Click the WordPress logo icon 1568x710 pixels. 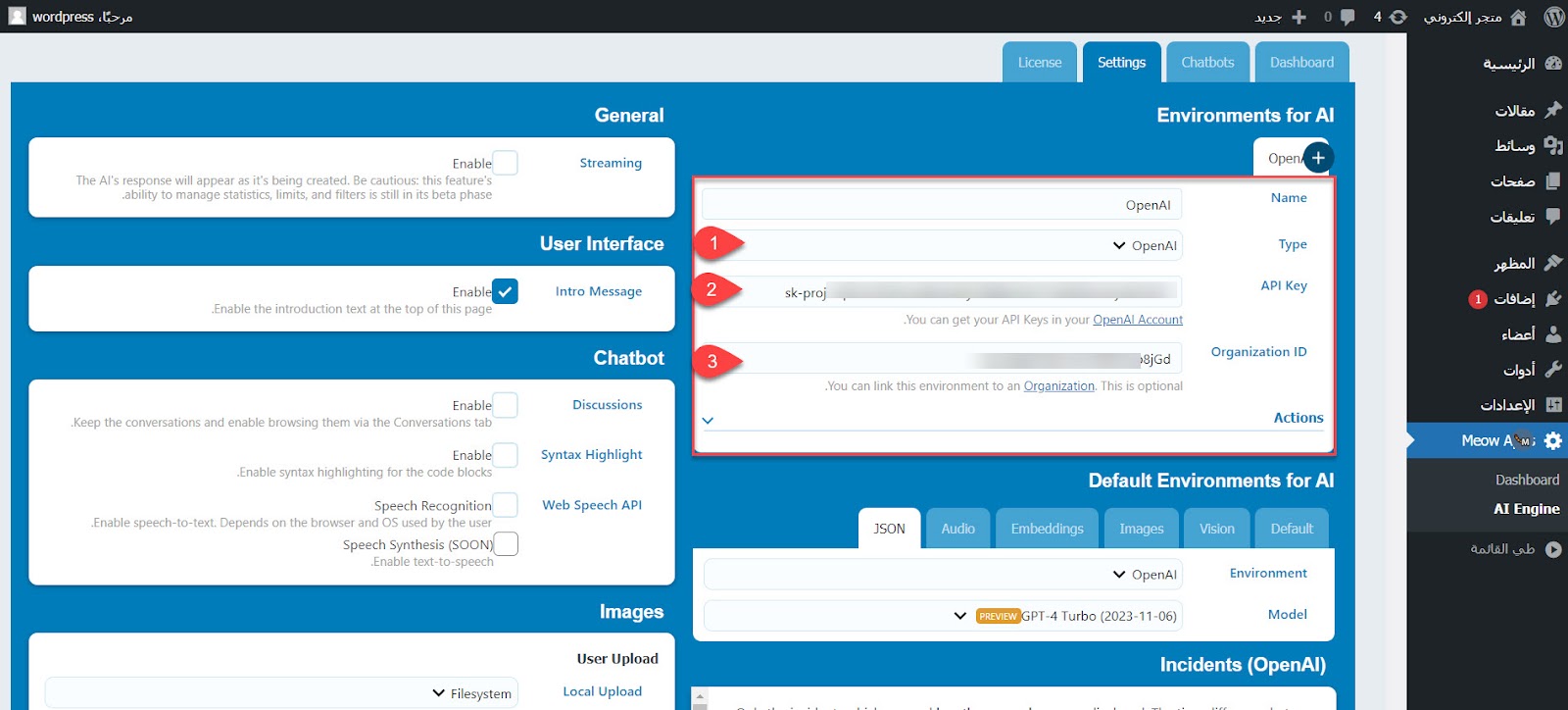click(1553, 17)
